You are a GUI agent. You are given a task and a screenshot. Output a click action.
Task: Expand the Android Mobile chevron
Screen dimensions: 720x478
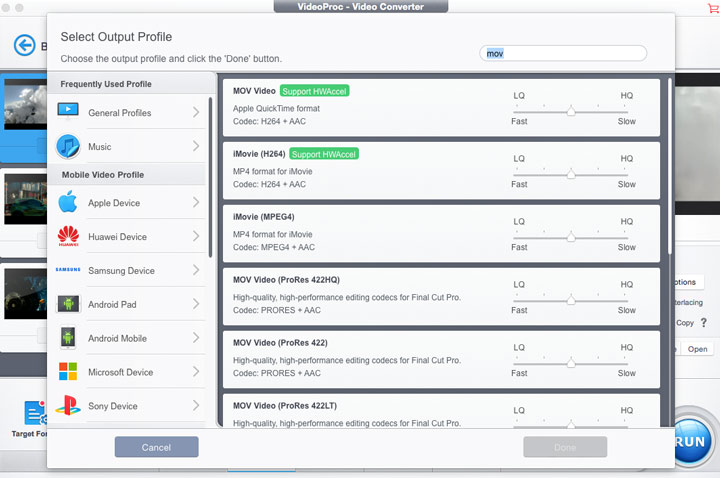coord(196,338)
